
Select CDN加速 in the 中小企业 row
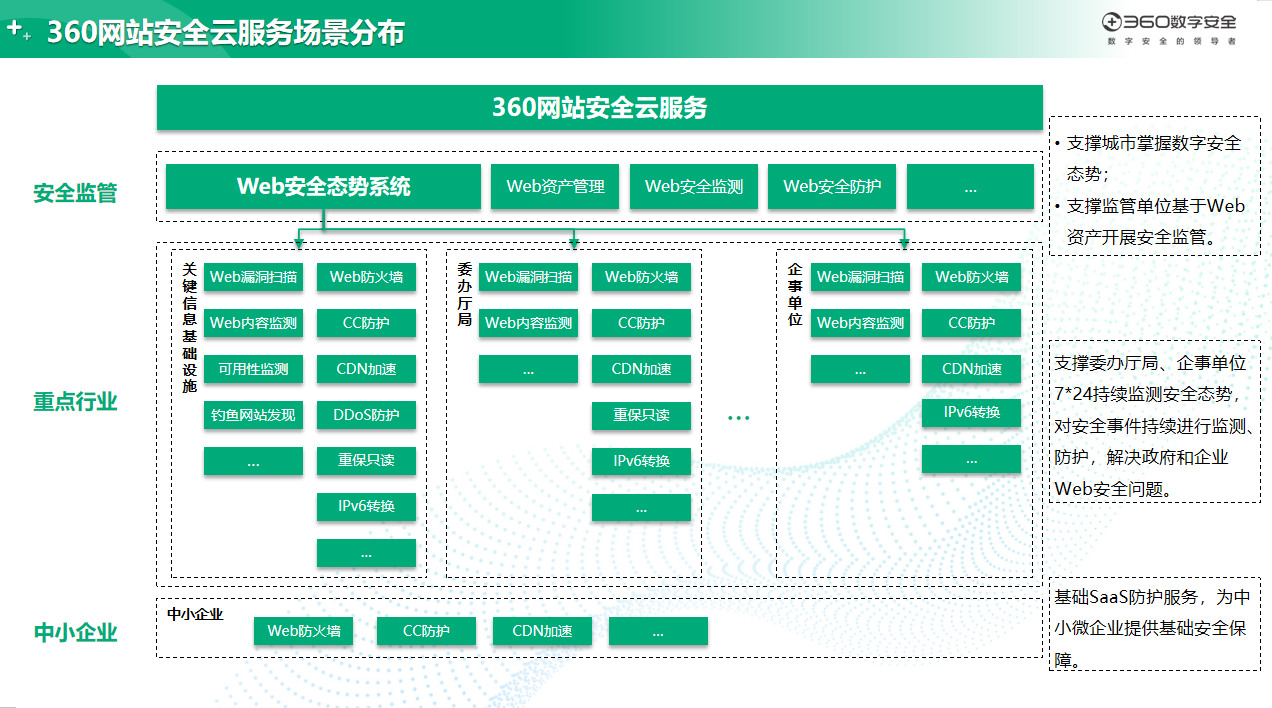(x=542, y=631)
